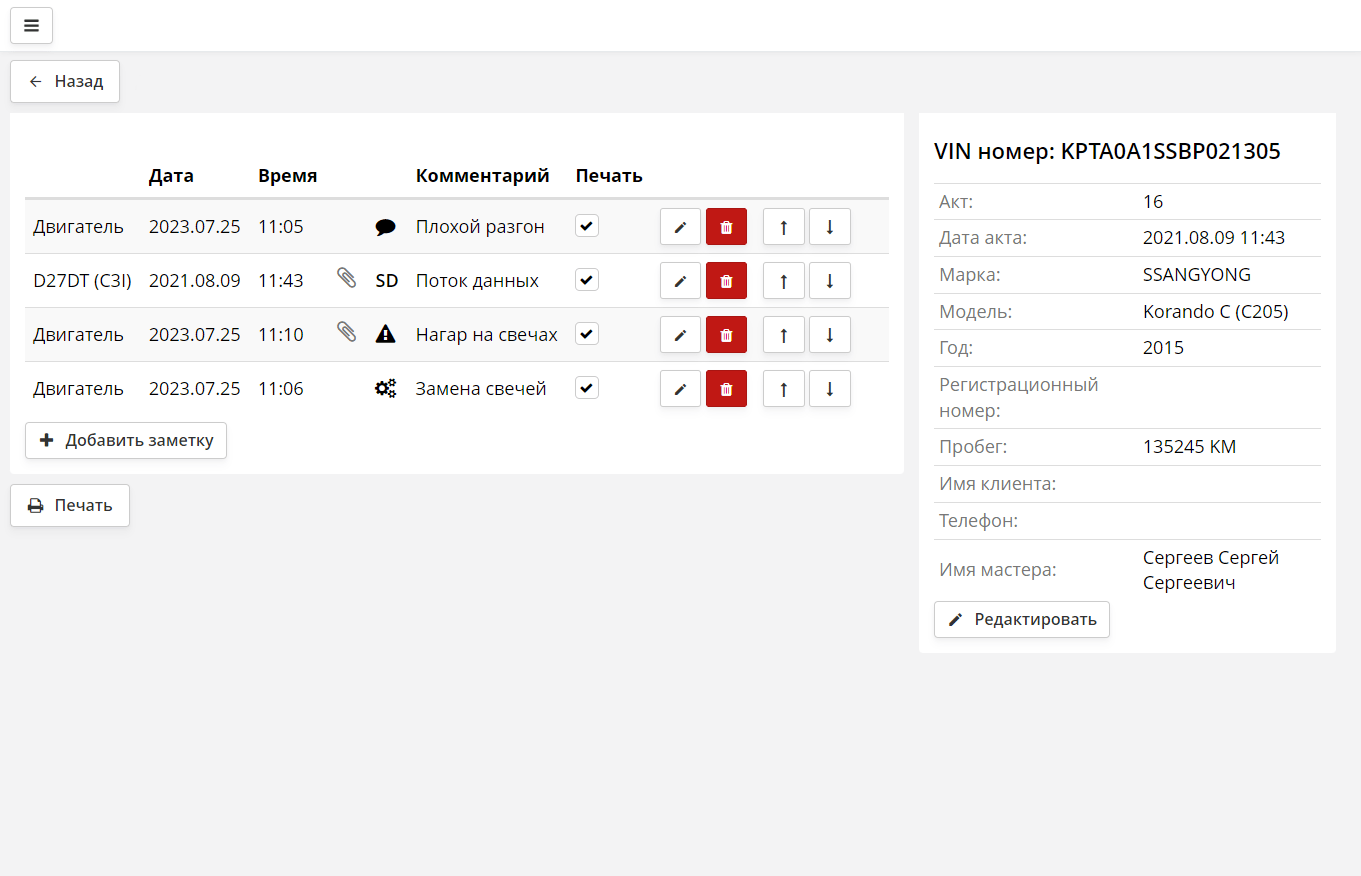This screenshot has height=876, width=1361.
Task: Delete the 'Поток данных' note
Action: [x=726, y=281]
